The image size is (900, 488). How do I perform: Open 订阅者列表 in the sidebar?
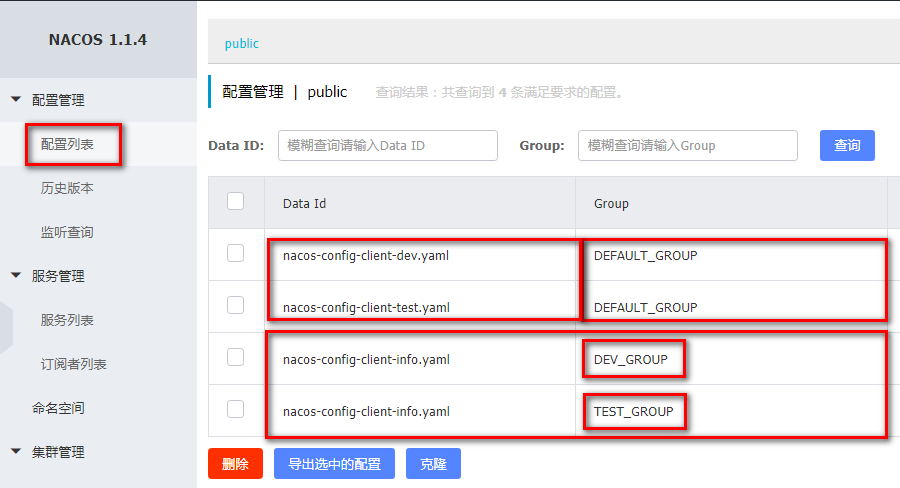pos(73,364)
